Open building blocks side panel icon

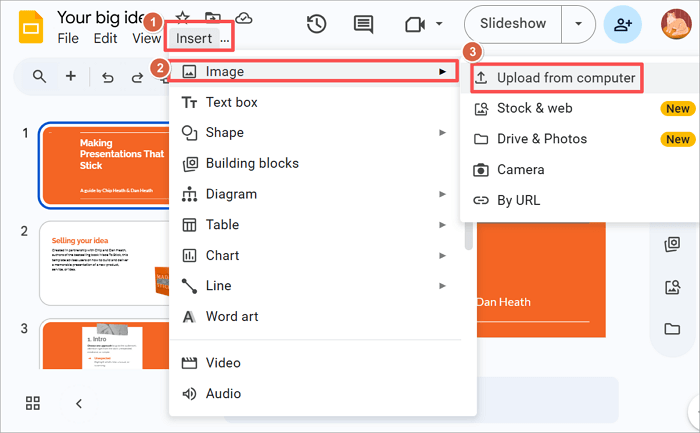[x=672, y=244]
